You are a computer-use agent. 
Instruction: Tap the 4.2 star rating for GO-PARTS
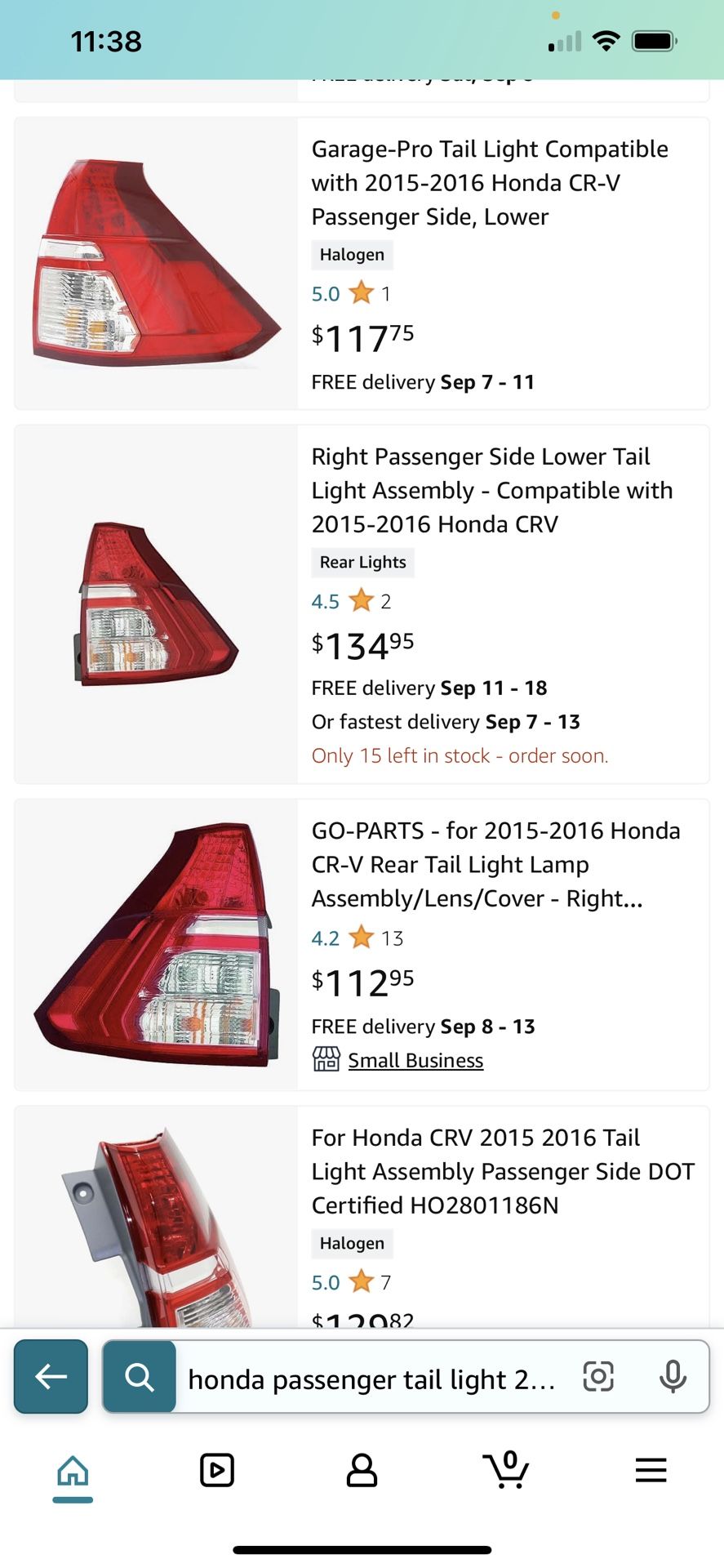pos(343,938)
